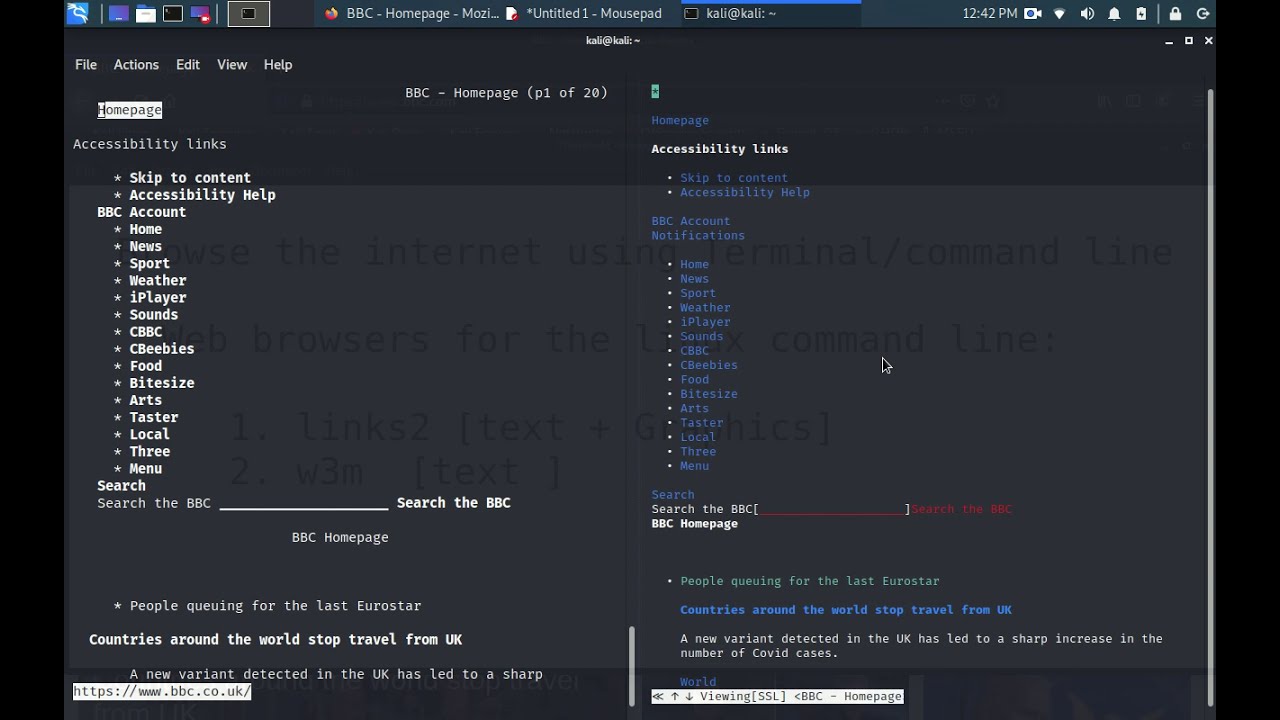1280x720 pixels.
Task: Click the Mousepad document icon in taskbar
Action: click(x=512, y=13)
